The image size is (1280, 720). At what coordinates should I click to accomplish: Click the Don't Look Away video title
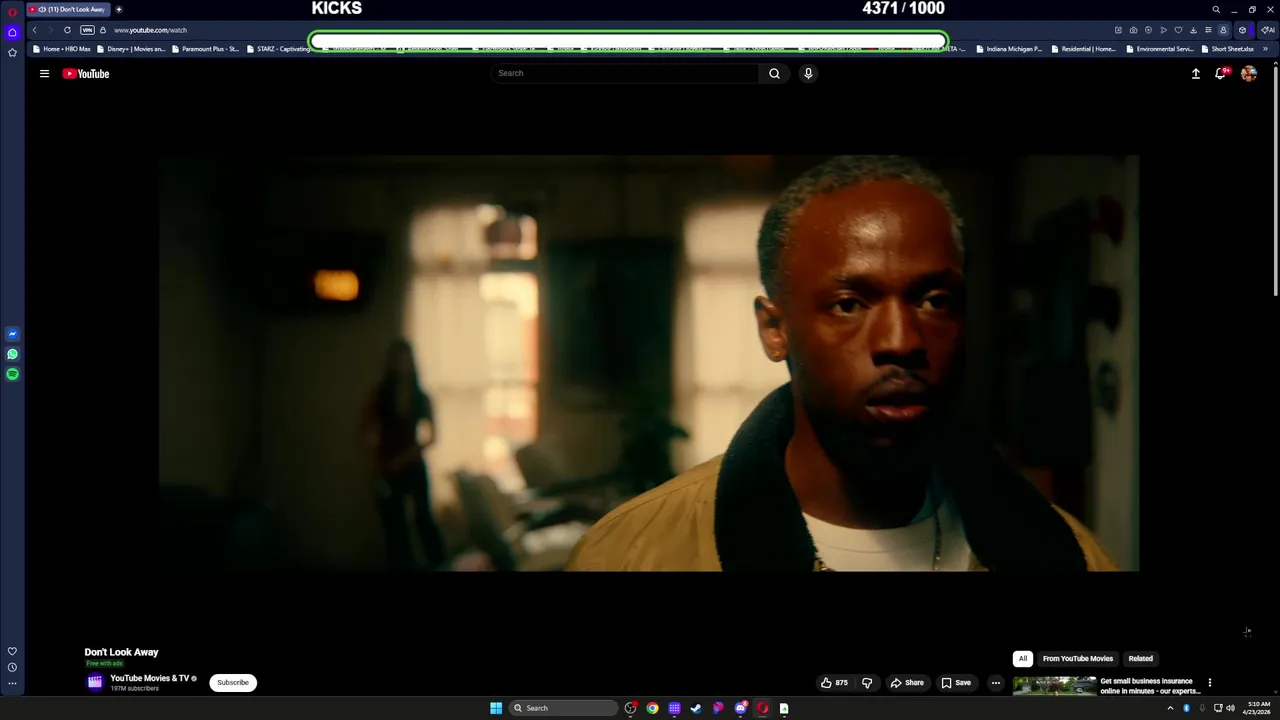(x=121, y=652)
